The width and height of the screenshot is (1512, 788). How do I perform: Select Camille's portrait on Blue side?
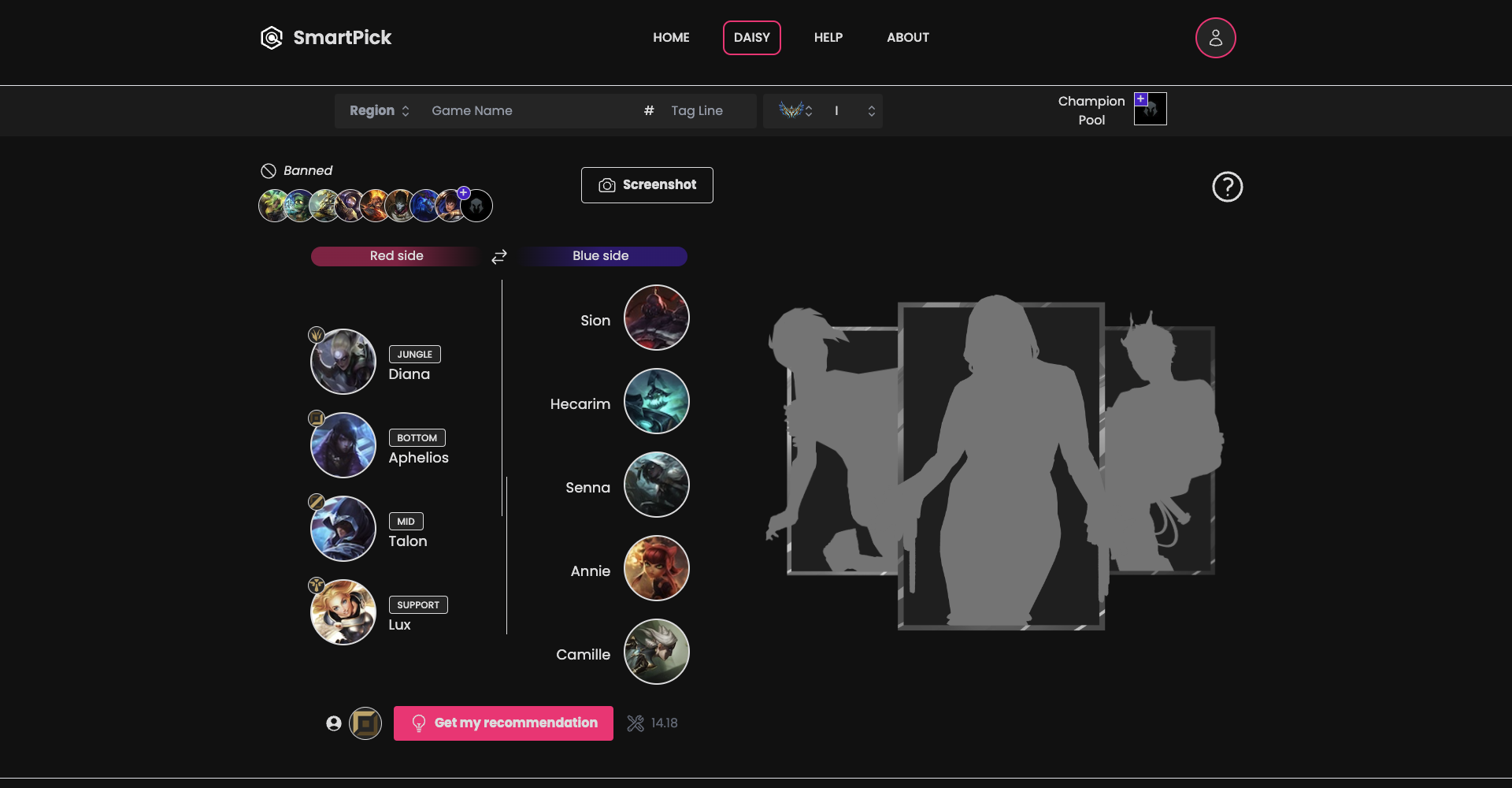[657, 652]
